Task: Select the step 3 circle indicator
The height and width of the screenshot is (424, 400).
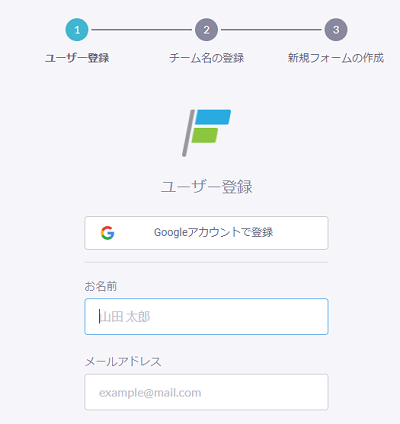Action: click(336, 30)
